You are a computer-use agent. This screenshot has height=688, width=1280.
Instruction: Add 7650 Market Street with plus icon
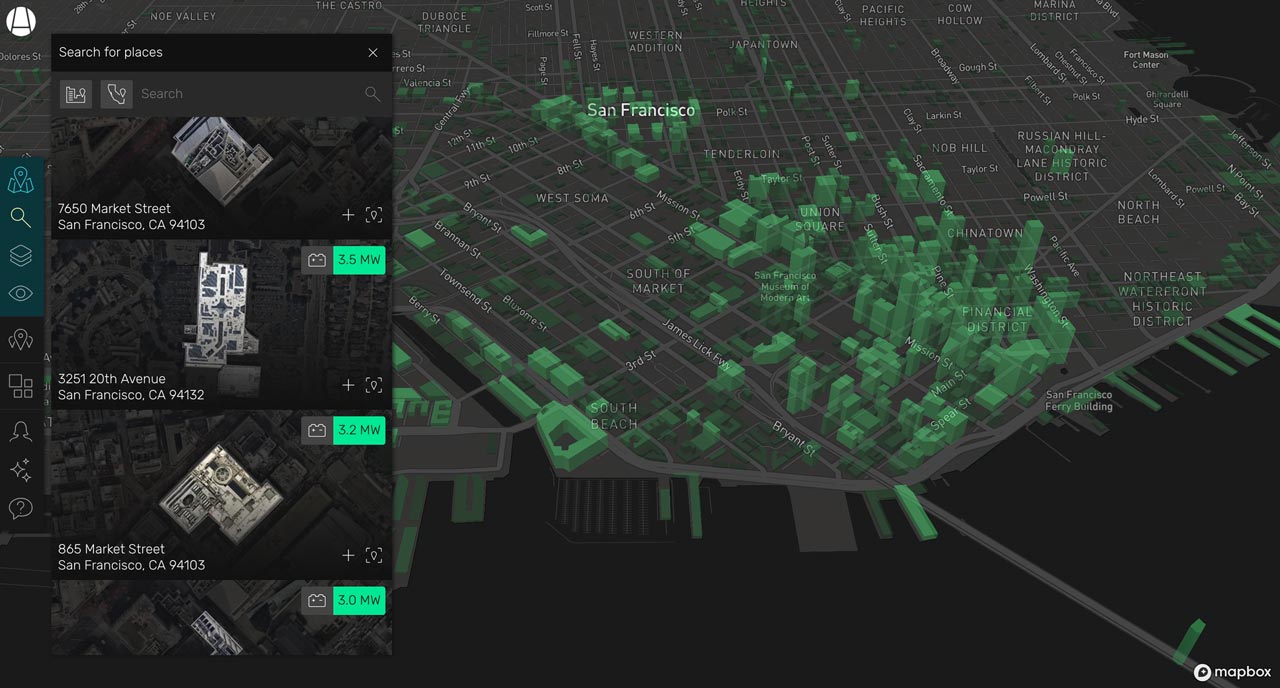(348, 215)
